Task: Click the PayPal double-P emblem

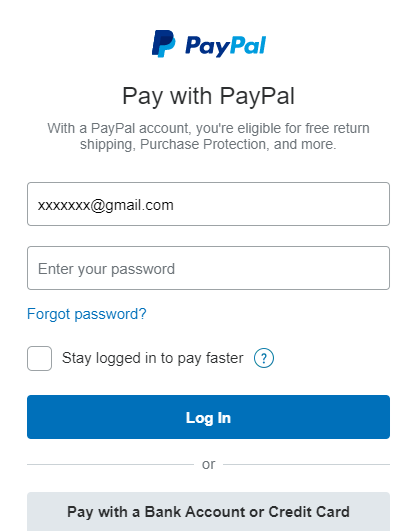Action: click(164, 43)
